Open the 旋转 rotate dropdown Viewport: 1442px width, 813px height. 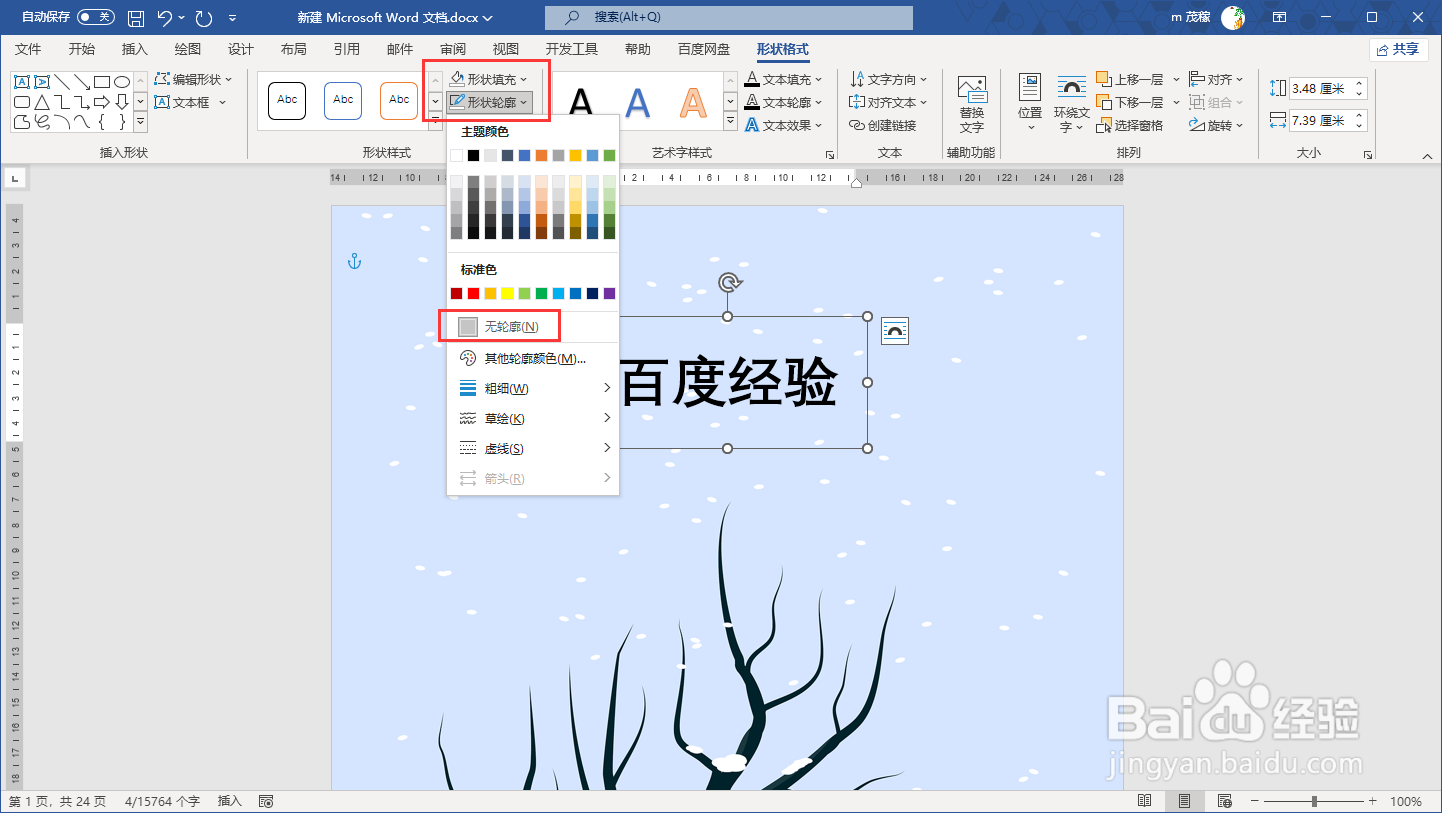coord(1216,125)
